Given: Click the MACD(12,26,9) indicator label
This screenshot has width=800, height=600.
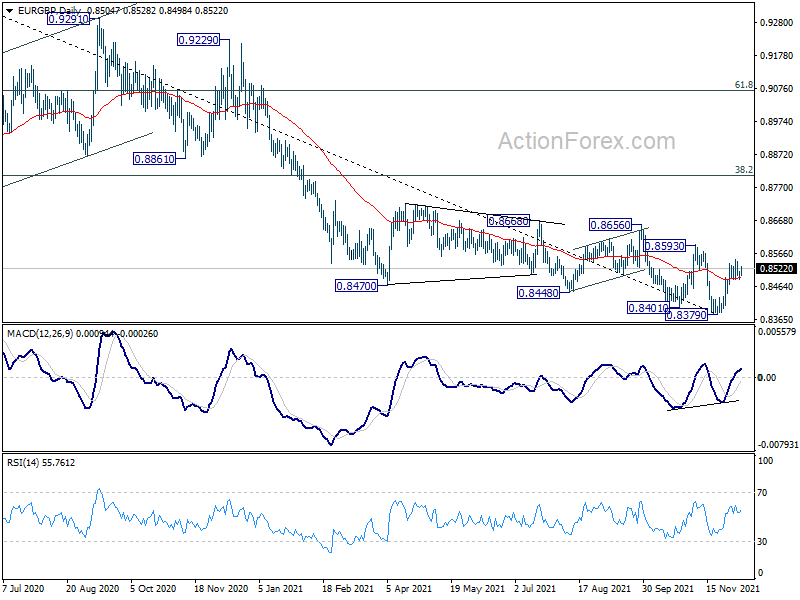Looking at the screenshot, I should 40,334.
